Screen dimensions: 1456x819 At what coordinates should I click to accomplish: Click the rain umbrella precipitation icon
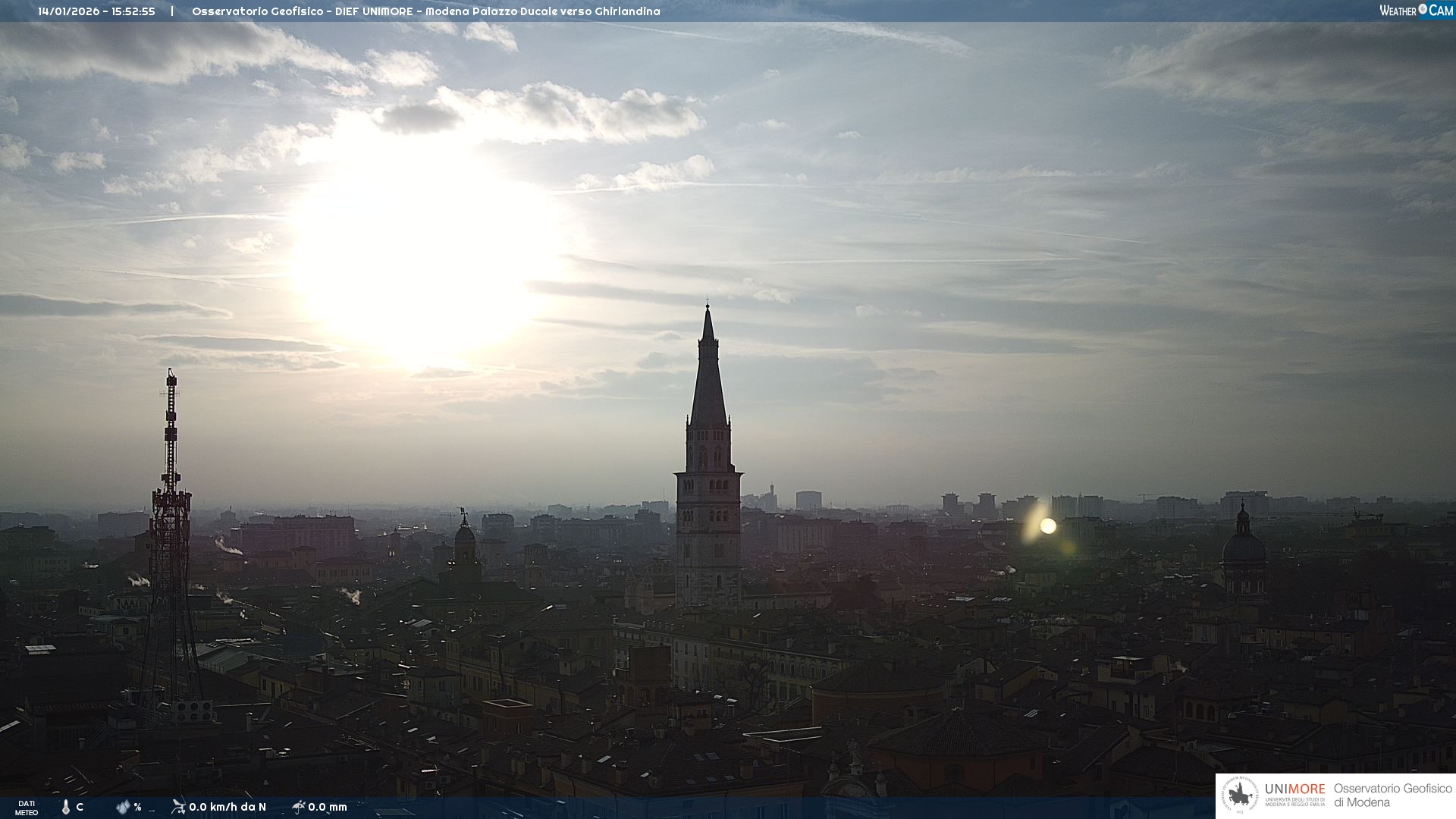pyautogui.click(x=298, y=806)
